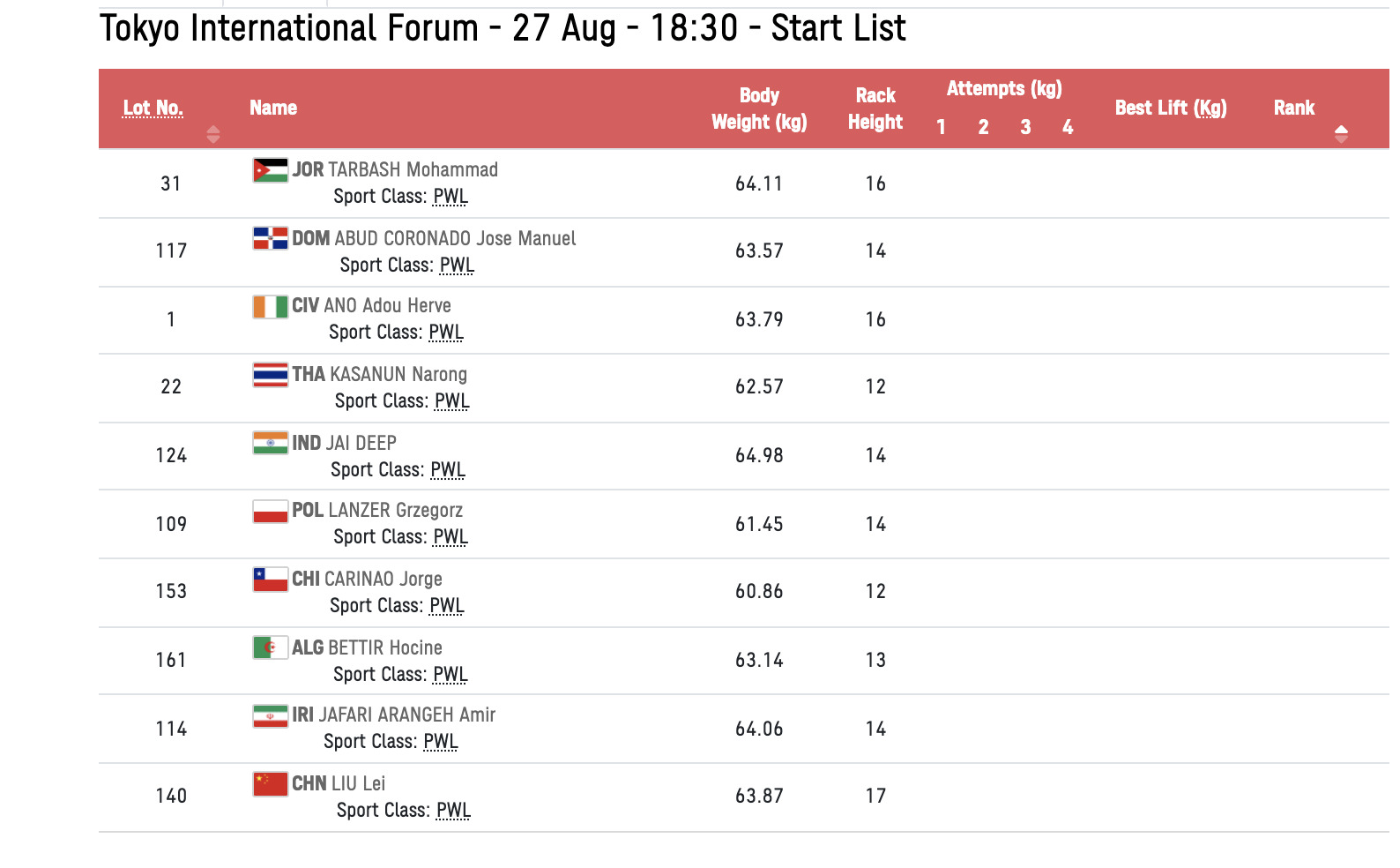Open athlete LANZER Grzegorz

pos(395,510)
